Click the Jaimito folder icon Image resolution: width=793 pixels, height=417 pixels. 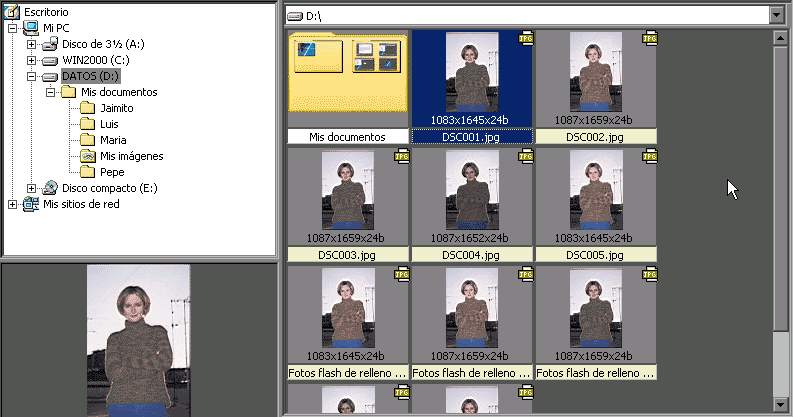(x=87, y=108)
